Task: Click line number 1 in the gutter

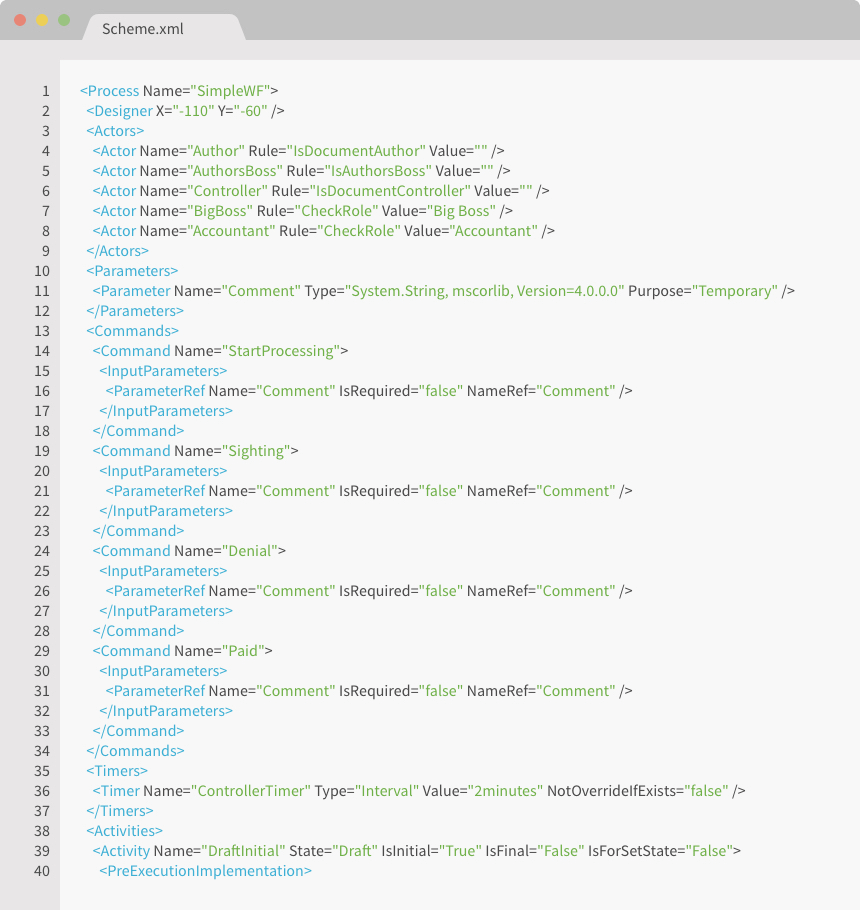Action: click(x=46, y=91)
